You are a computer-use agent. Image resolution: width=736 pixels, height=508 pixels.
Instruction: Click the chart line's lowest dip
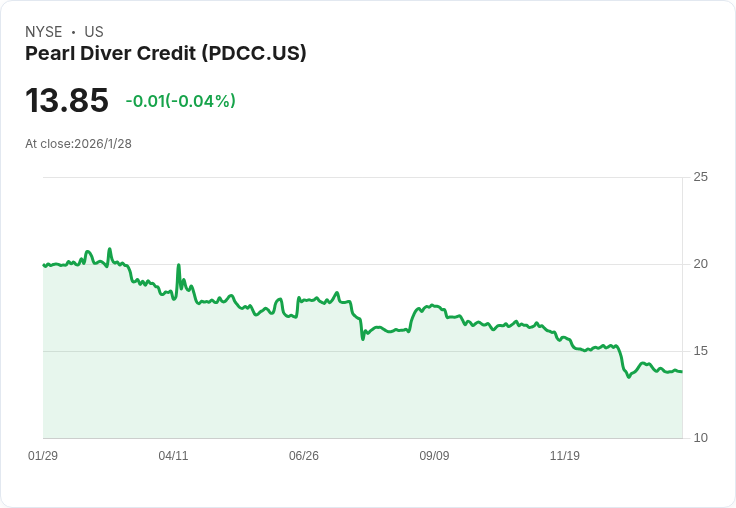coord(628,377)
